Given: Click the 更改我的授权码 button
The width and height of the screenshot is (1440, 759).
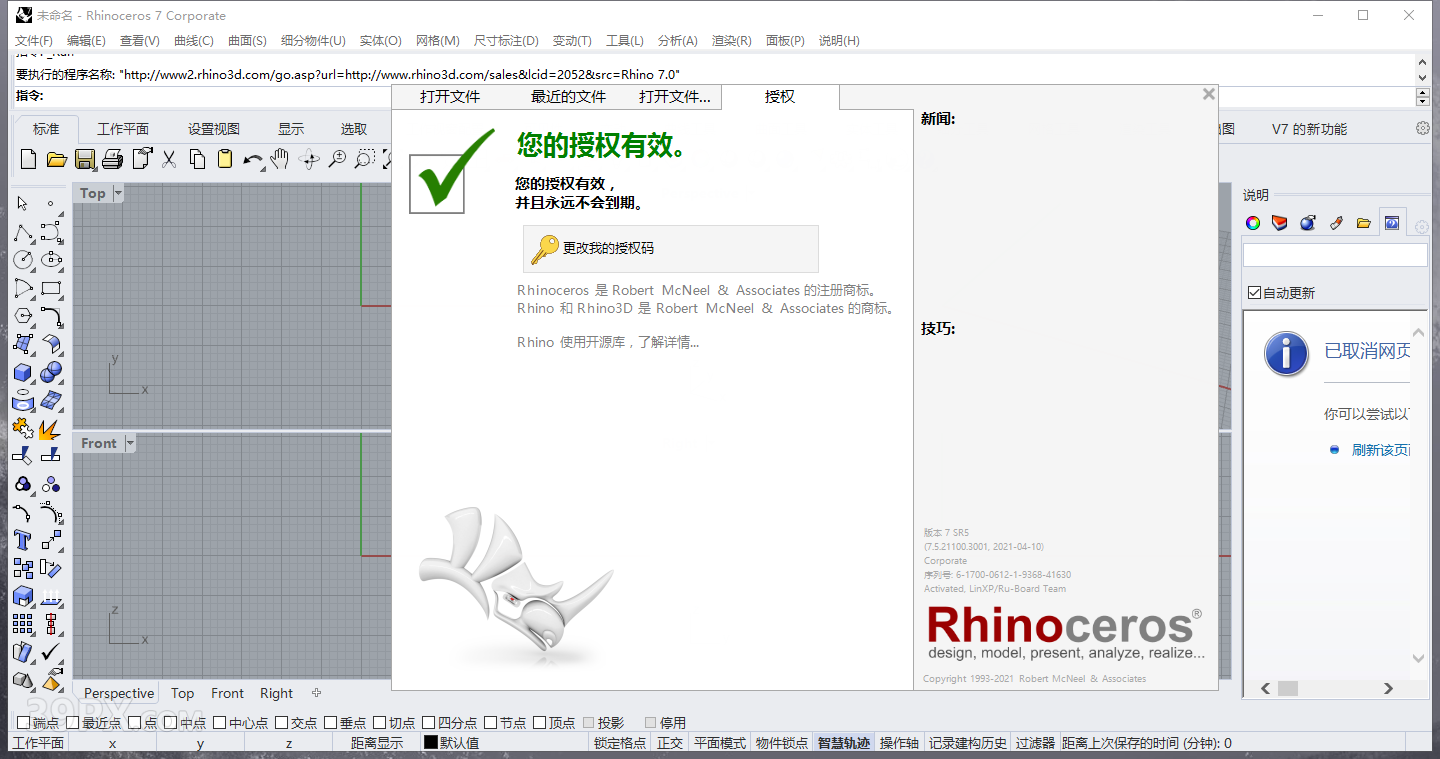Looking at the screenshot, I should click(x=671, y=248).
